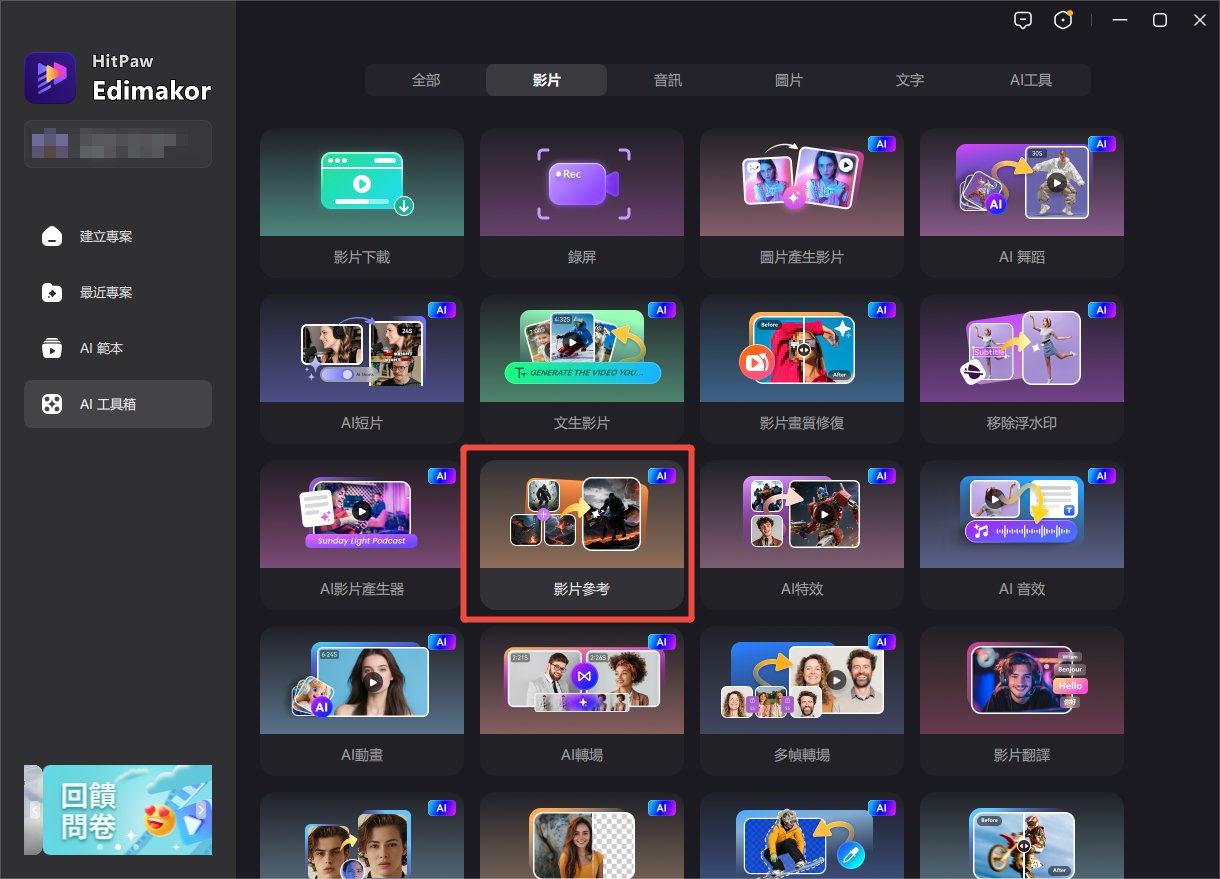
Task: Switch to the 音訊 audio tab
Action: pos(668,80)
